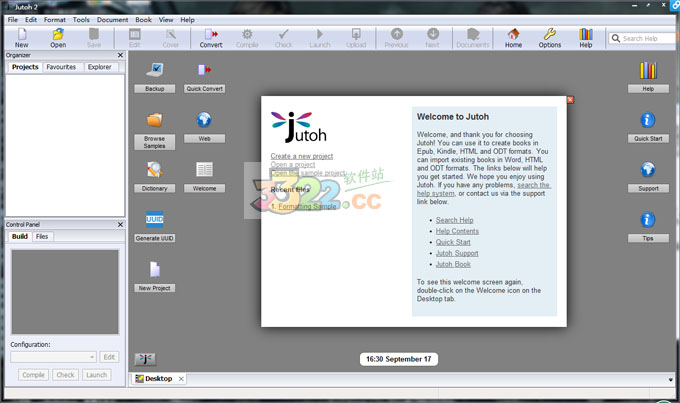This screenshot has height=403, width=680.
Task: Click the Backup desktop icon
Action: pyautogui.click(x=154, y=69)
